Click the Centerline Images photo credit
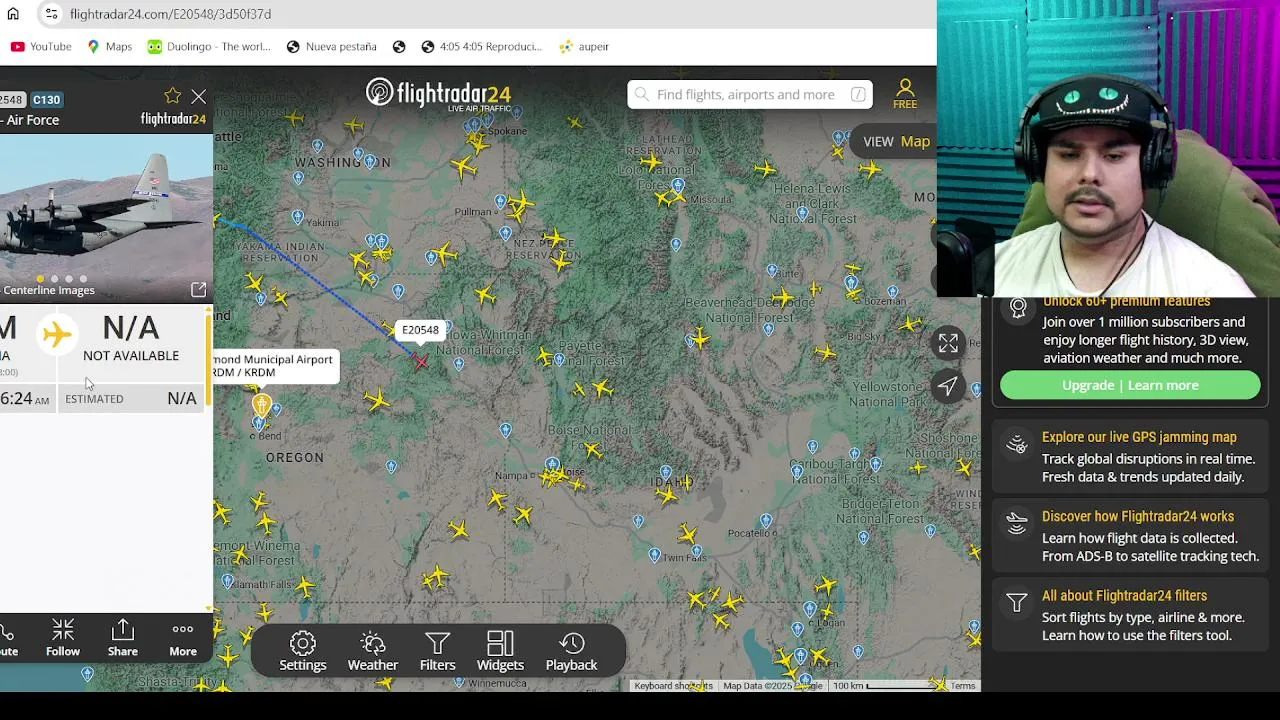 [x=48, y=290]
